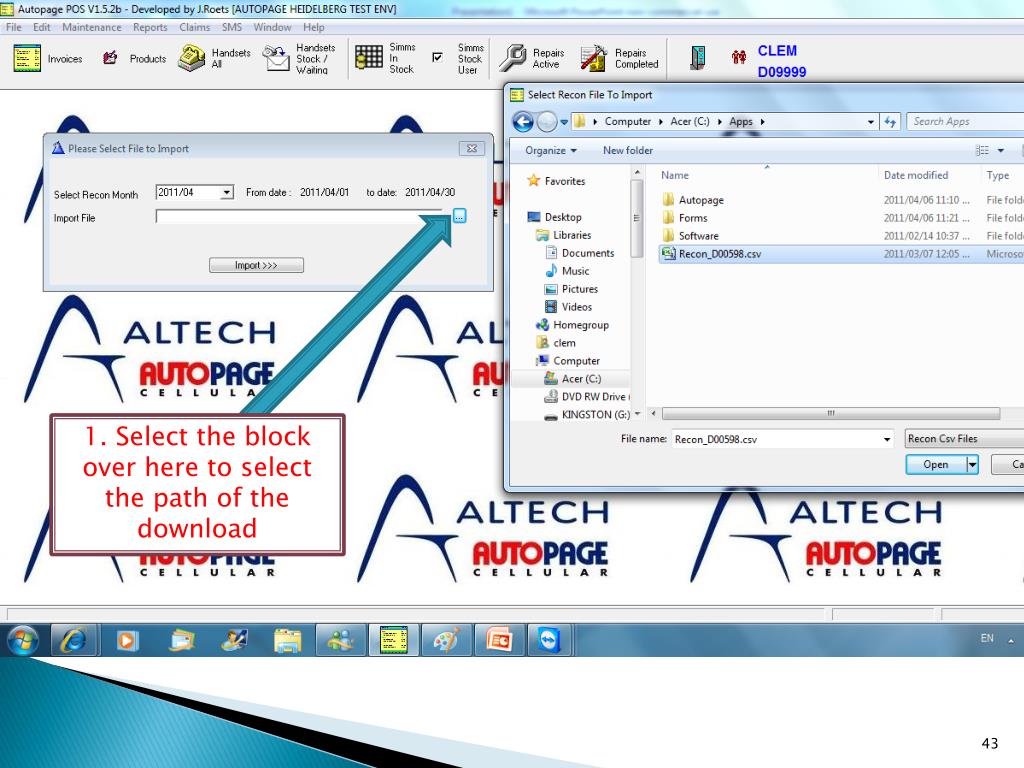Click the horizontal scrollbar of the file list
The image size is (1024, 768).
pyautogui.click(x=831, y=413)
